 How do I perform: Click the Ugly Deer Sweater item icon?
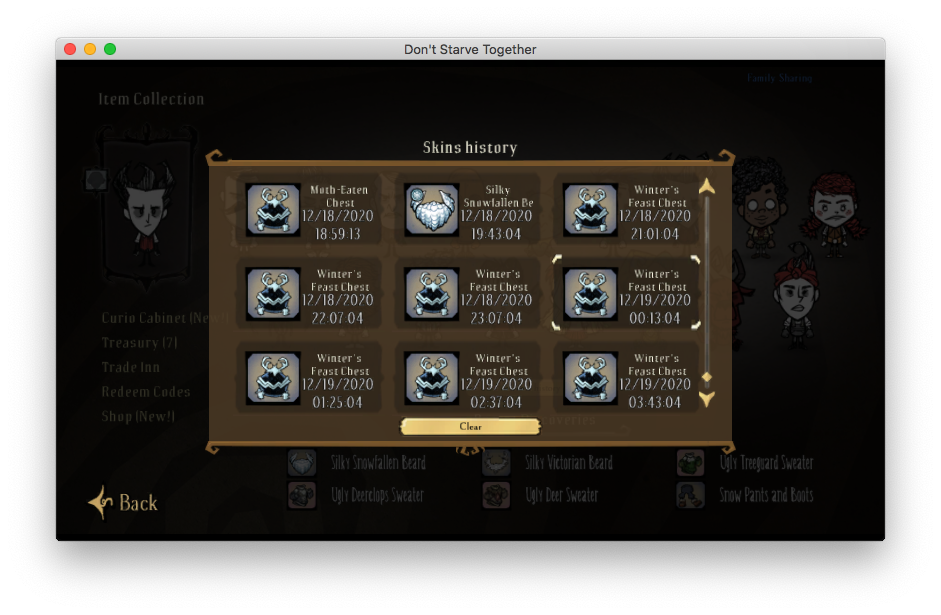[x=496, y=495]
